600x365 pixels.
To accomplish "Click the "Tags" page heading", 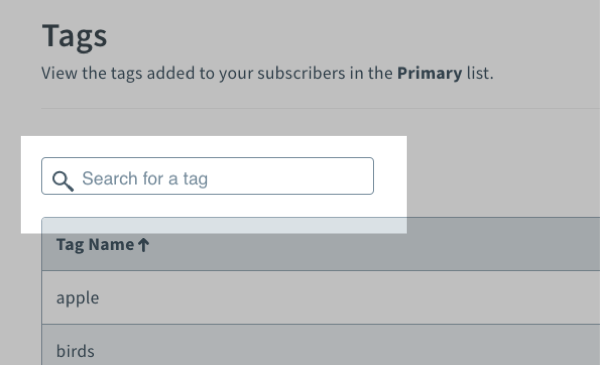I will coord(75,36).
